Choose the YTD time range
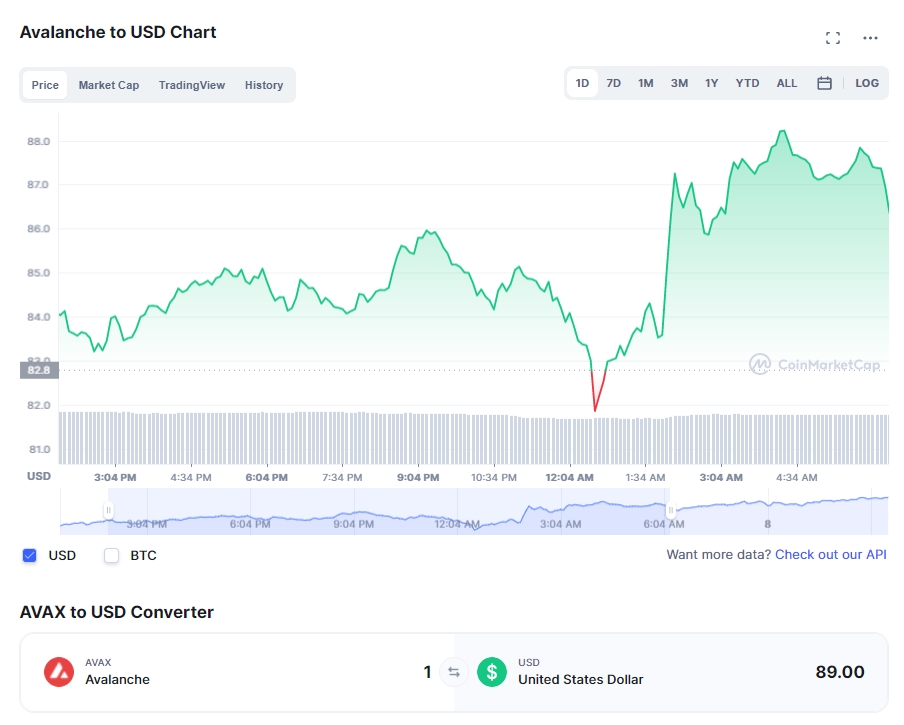This screenshot has height=725, width=904. pos(747,83)
